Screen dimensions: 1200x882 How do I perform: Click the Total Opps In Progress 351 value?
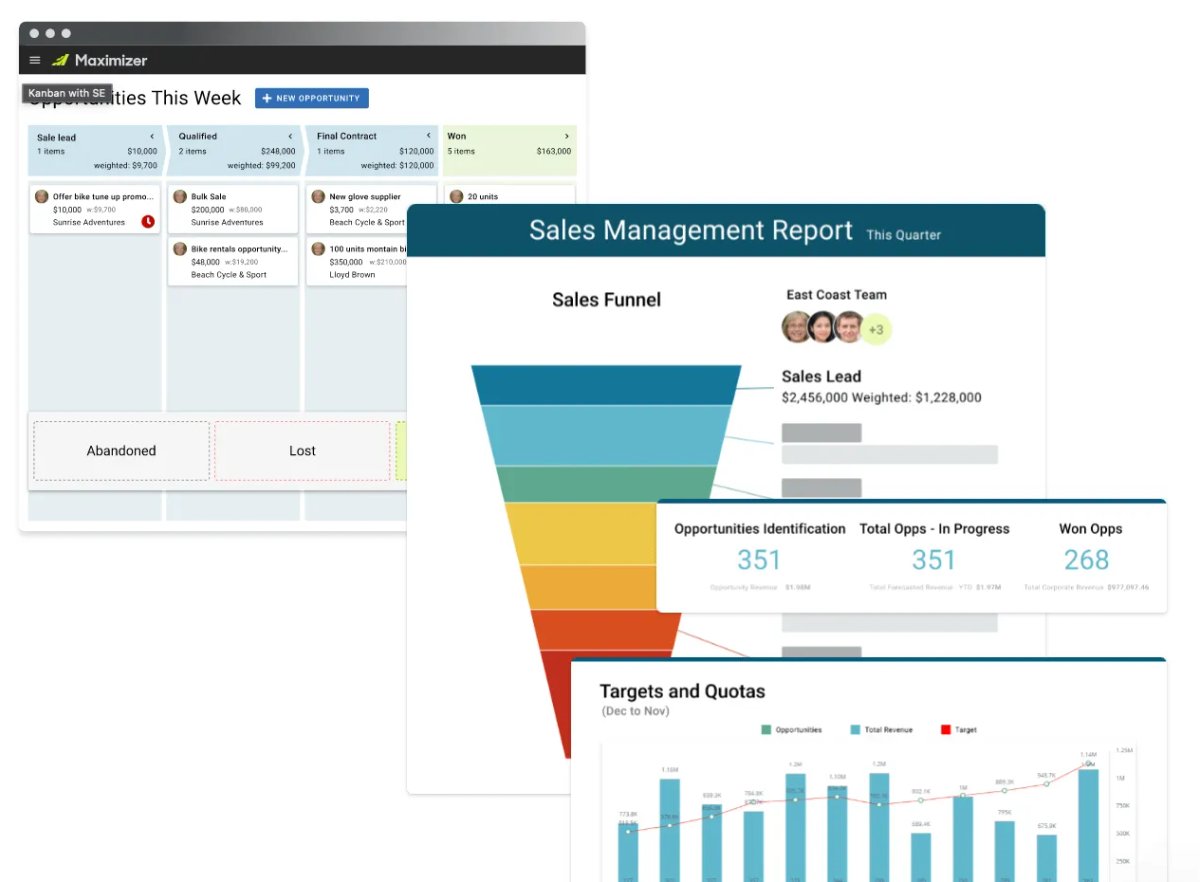click(x=934, y=560)
